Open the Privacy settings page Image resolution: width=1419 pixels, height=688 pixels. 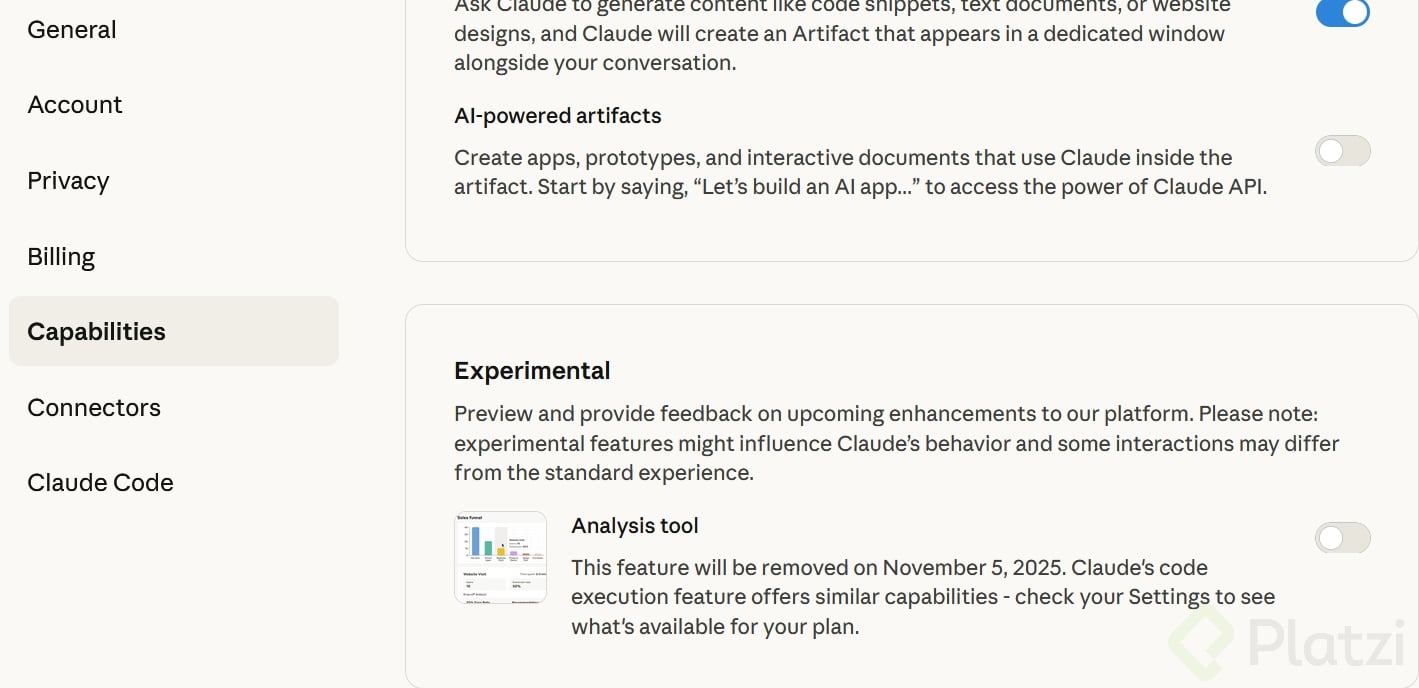click(68, 181)
